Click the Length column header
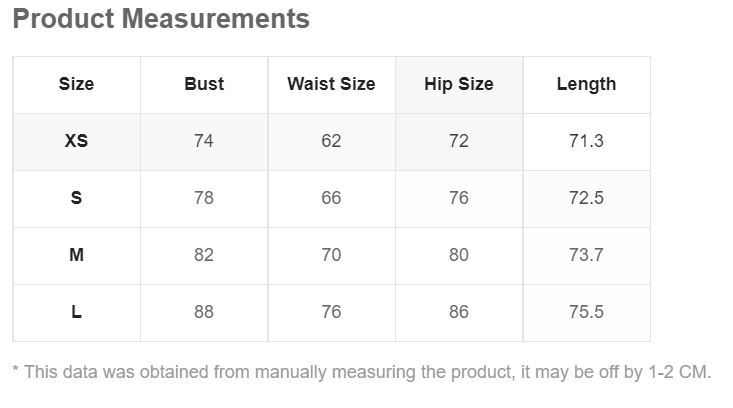 coord(586,84)
